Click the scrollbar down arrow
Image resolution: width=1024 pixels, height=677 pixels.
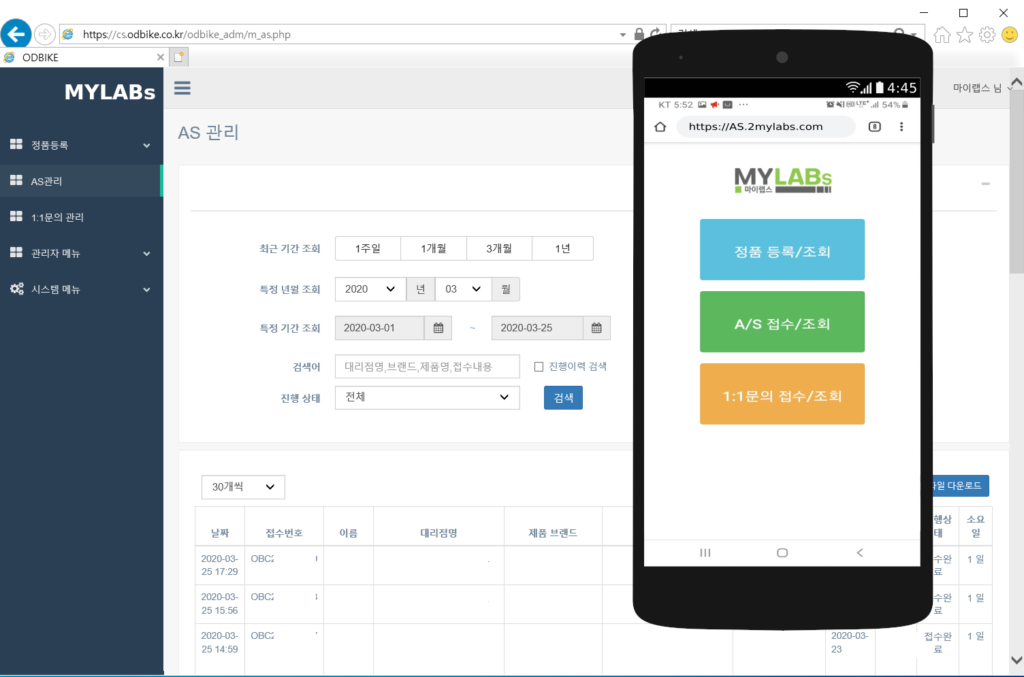[x=1017, y=660]
